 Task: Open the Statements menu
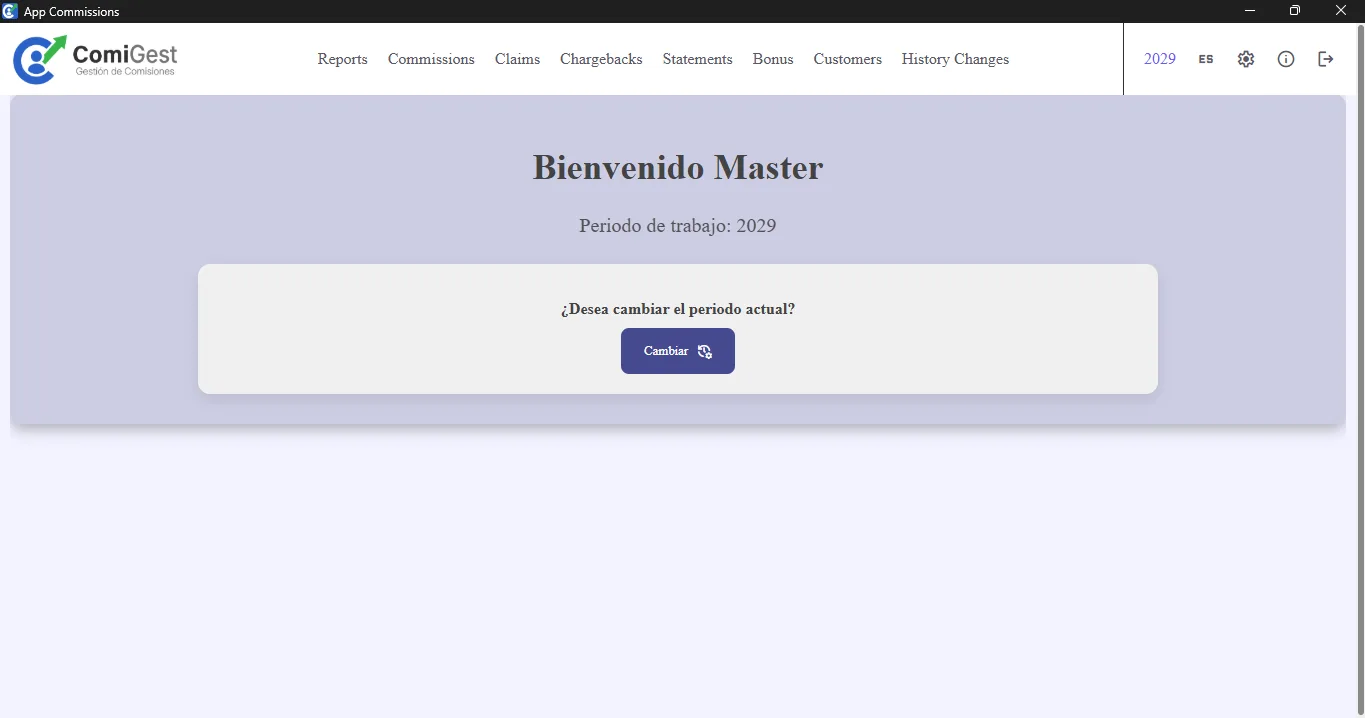click(x=697, y=59)
